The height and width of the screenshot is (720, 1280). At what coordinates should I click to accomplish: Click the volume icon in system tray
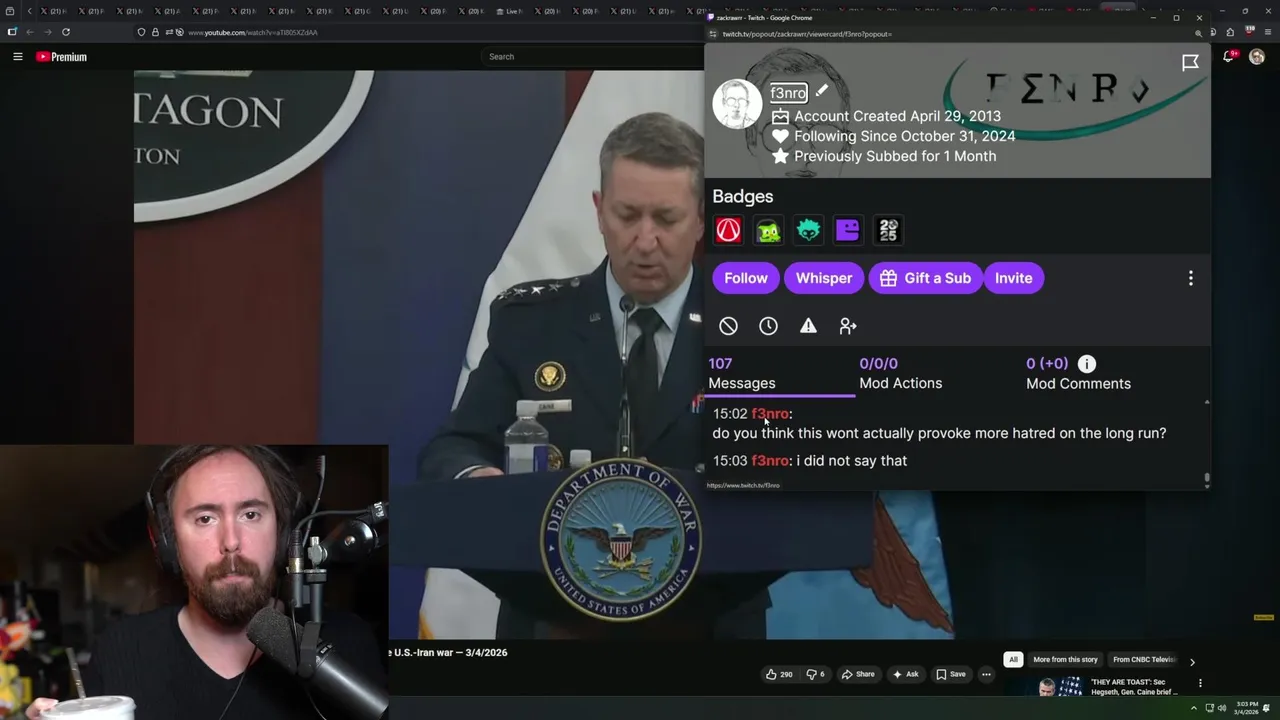click(1222, 708)
